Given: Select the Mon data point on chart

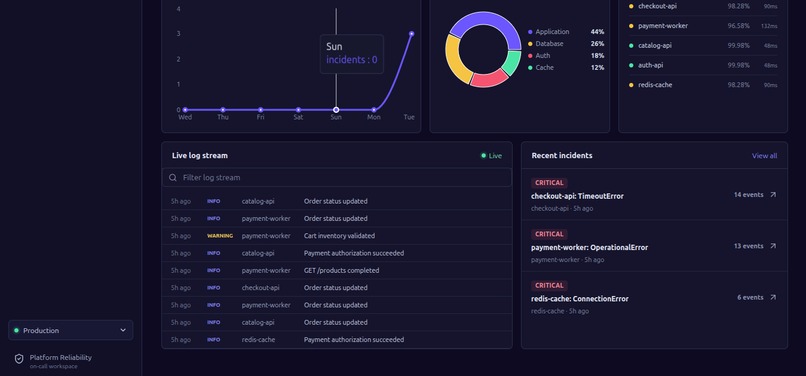Looking at the screenshot, I should (374, 110).
